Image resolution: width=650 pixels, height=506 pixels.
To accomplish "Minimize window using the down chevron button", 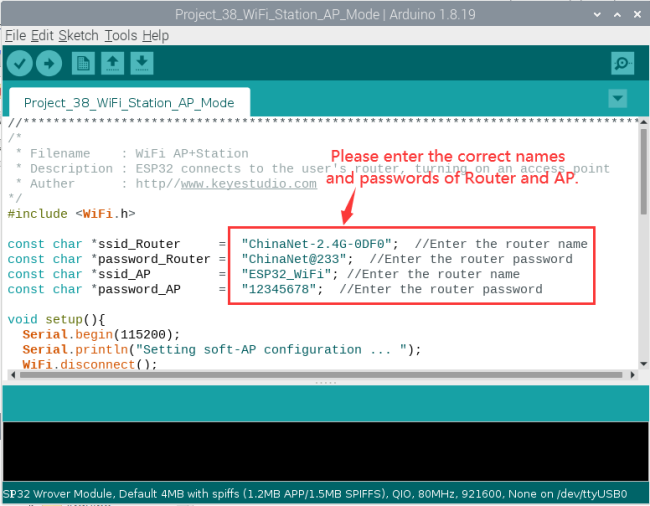I will click(x=597, y=15).
